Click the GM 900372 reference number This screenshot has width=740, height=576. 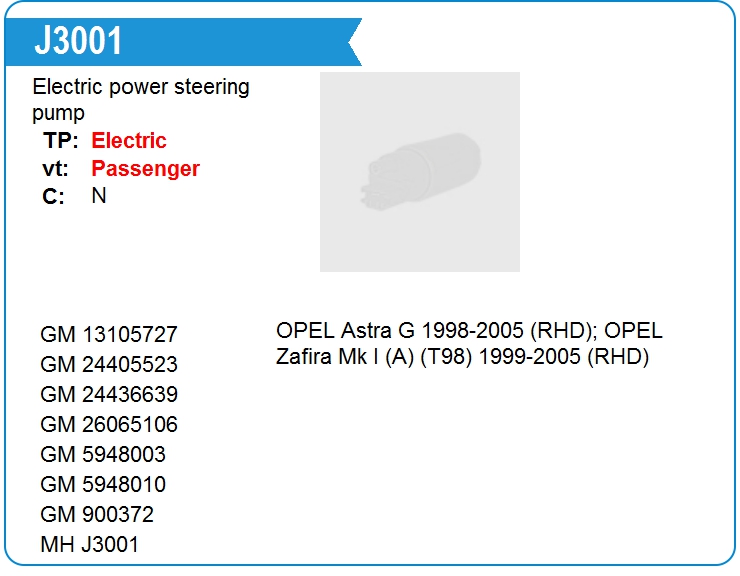pos(97,514)
